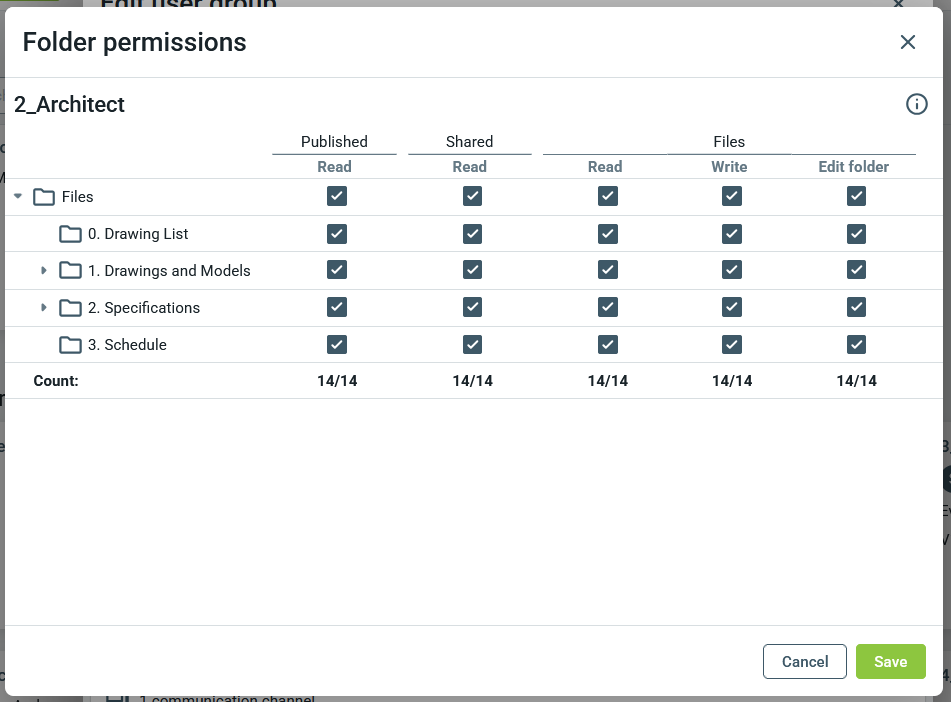The width and height of the screenshot is (951, 702).
Task: Collapse the Files root folder tree
Action: coord(18,197)
